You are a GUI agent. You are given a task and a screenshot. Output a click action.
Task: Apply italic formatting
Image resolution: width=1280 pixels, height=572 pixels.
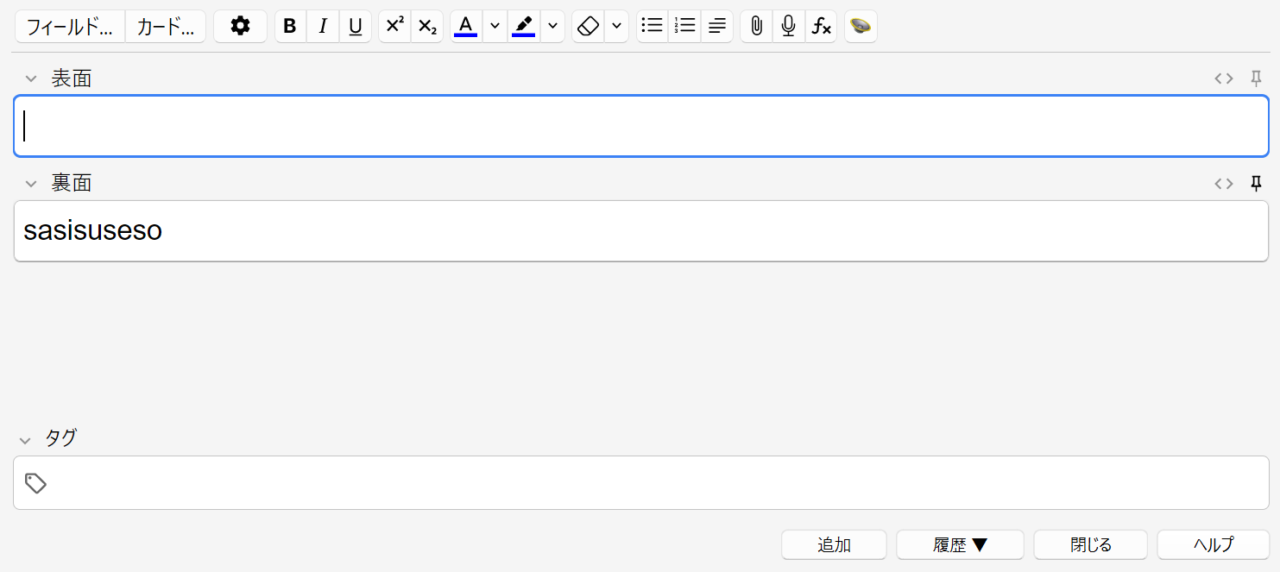[322, 27]
